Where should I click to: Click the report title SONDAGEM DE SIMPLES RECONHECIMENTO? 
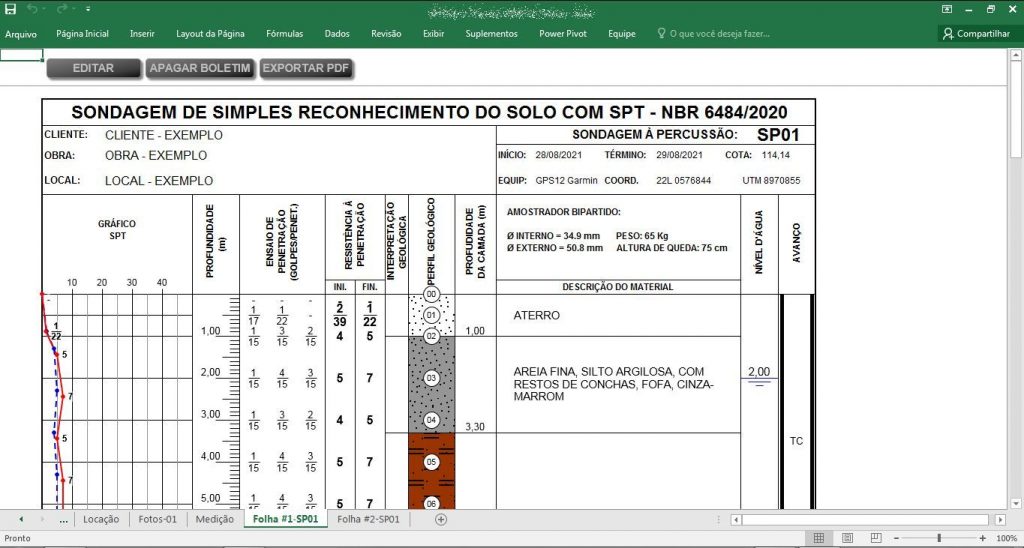point(429,112)
